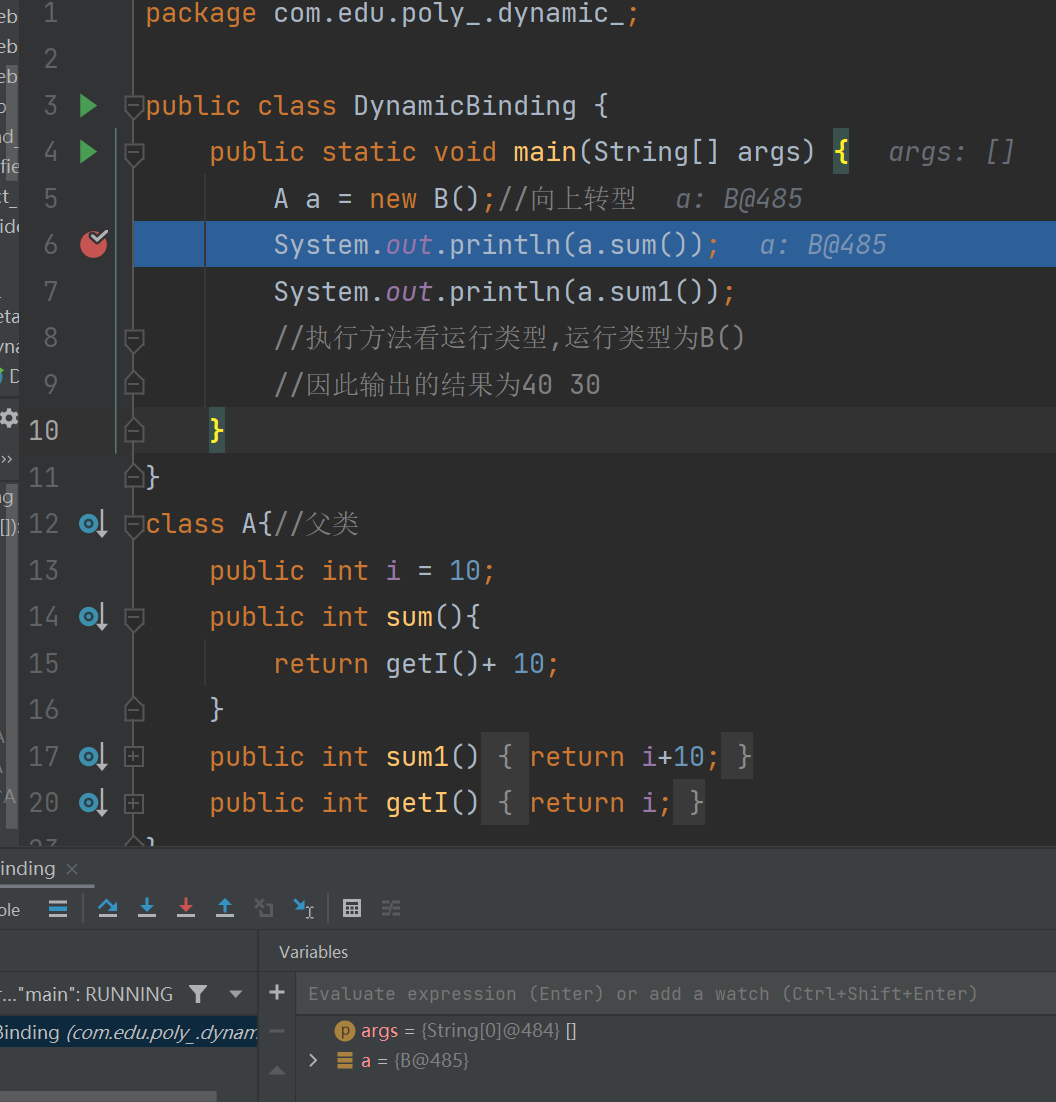The width and height of the screenshot is (1056, 1102).
Task: Expand the variable a = {B@485}
Action: click(313, 1060)
